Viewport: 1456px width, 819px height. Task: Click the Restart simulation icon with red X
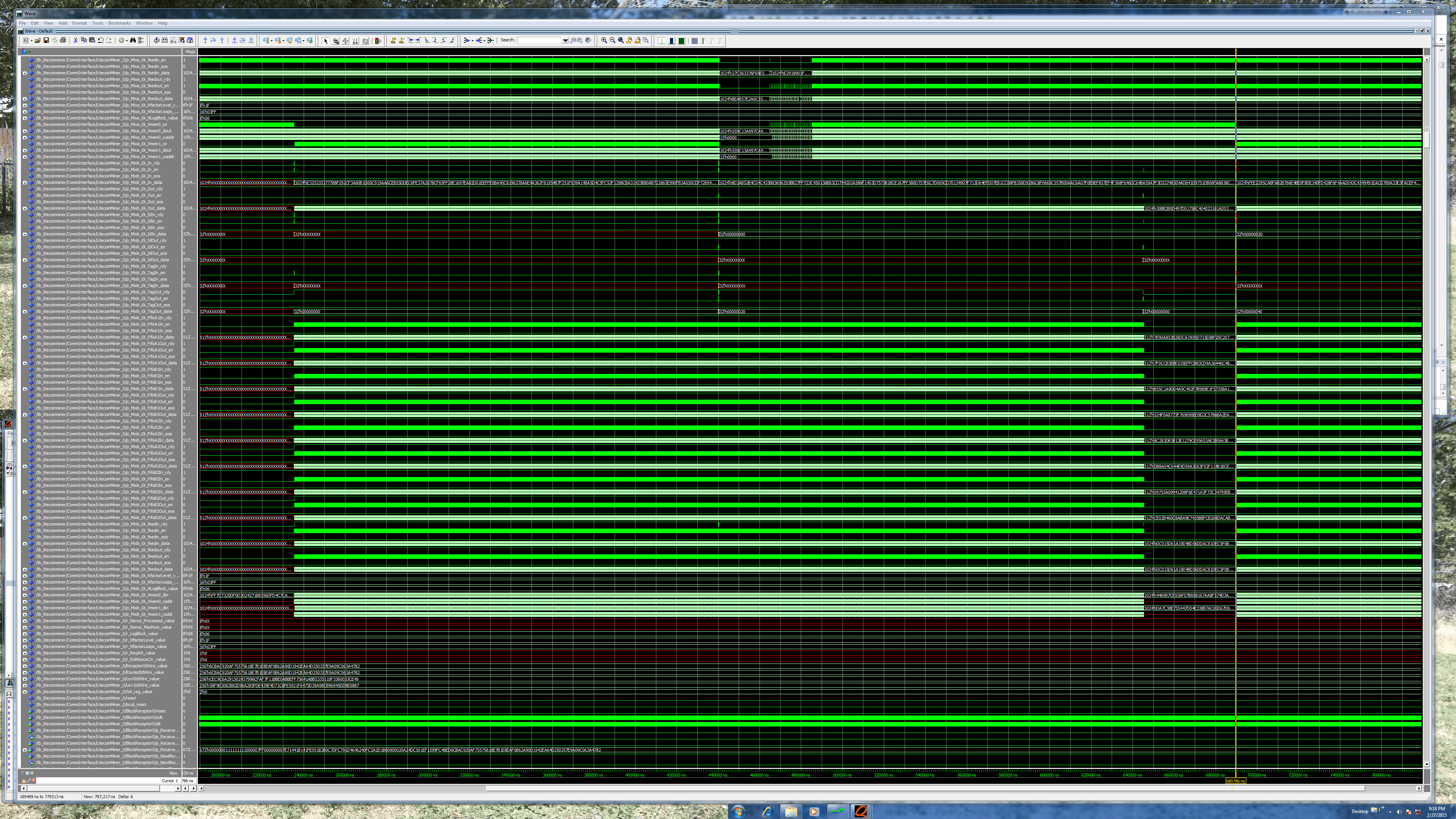(x=182, y=40)
